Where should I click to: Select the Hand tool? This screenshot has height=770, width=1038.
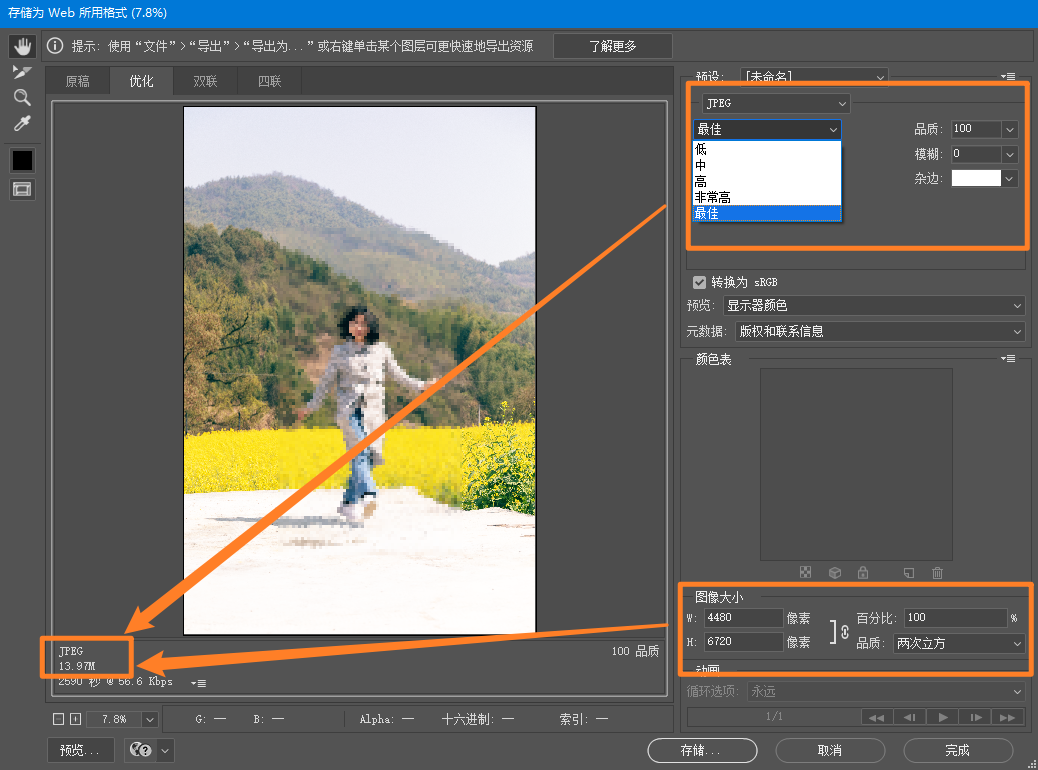tap(23, 46)
